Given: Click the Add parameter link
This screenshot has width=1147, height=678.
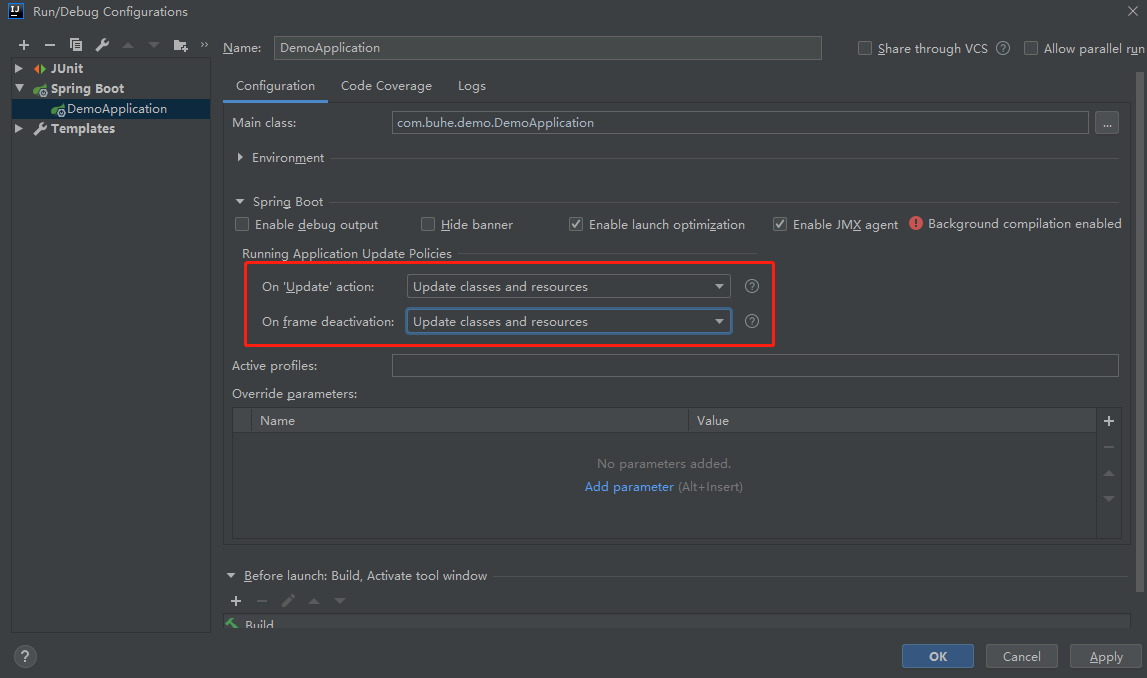Looking at the screenshot, I should tap(629, 486).
